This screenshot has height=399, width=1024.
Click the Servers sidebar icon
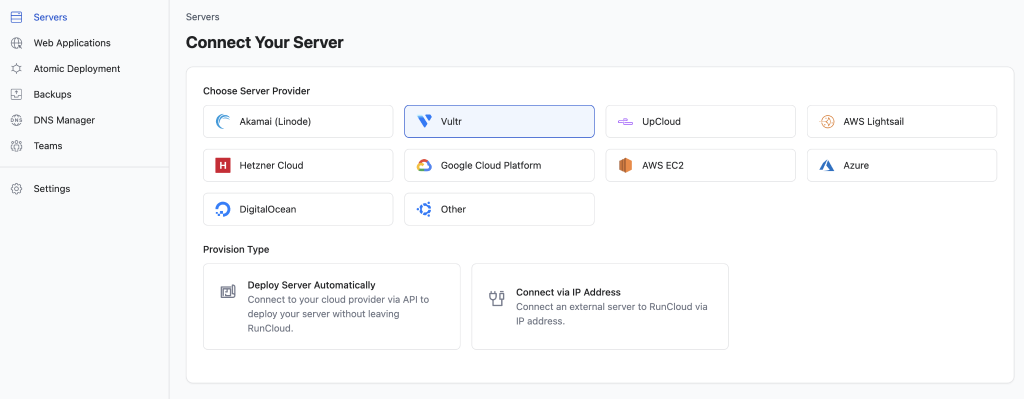pos(16,17)
